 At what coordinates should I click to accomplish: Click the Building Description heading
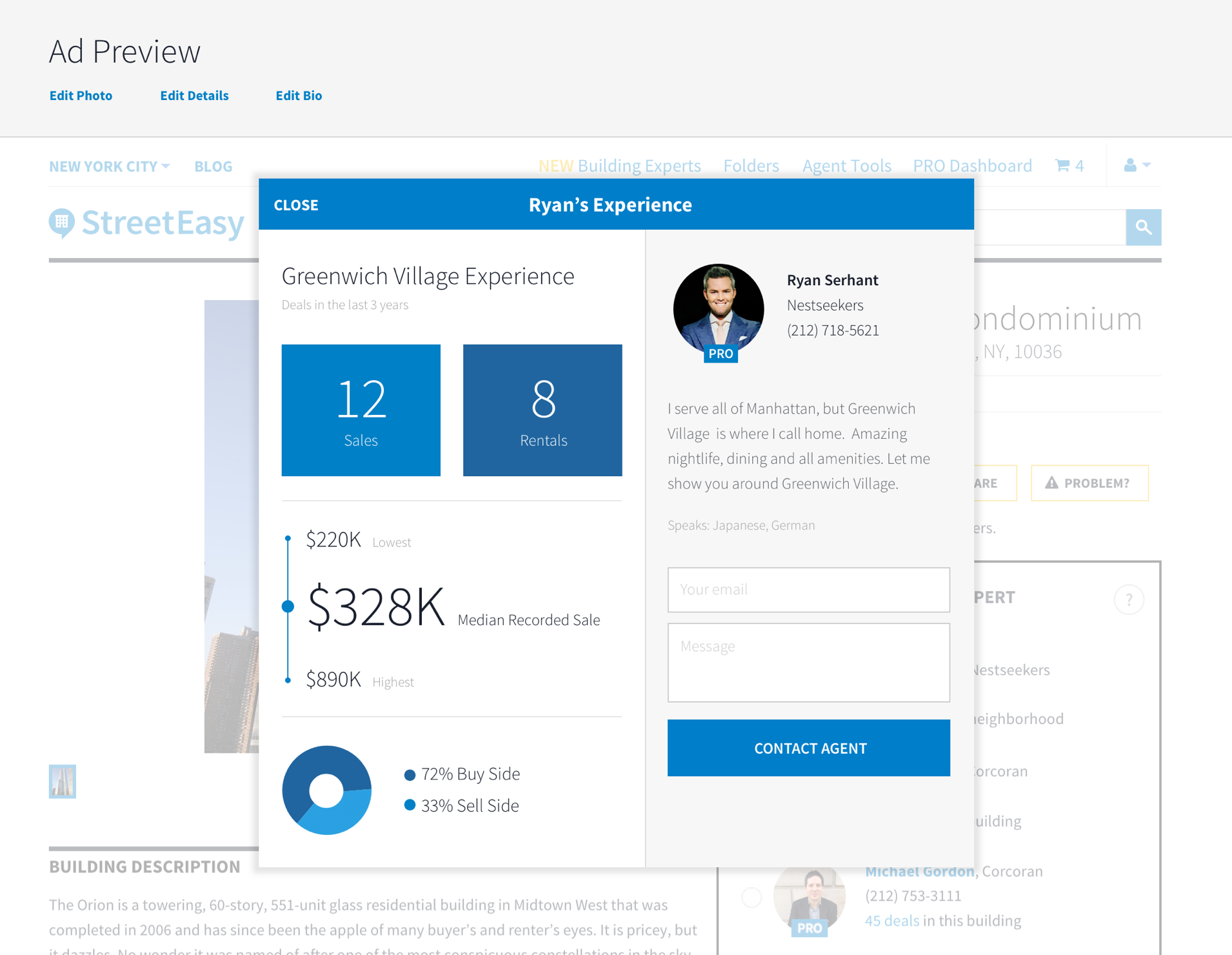point(144,867)
